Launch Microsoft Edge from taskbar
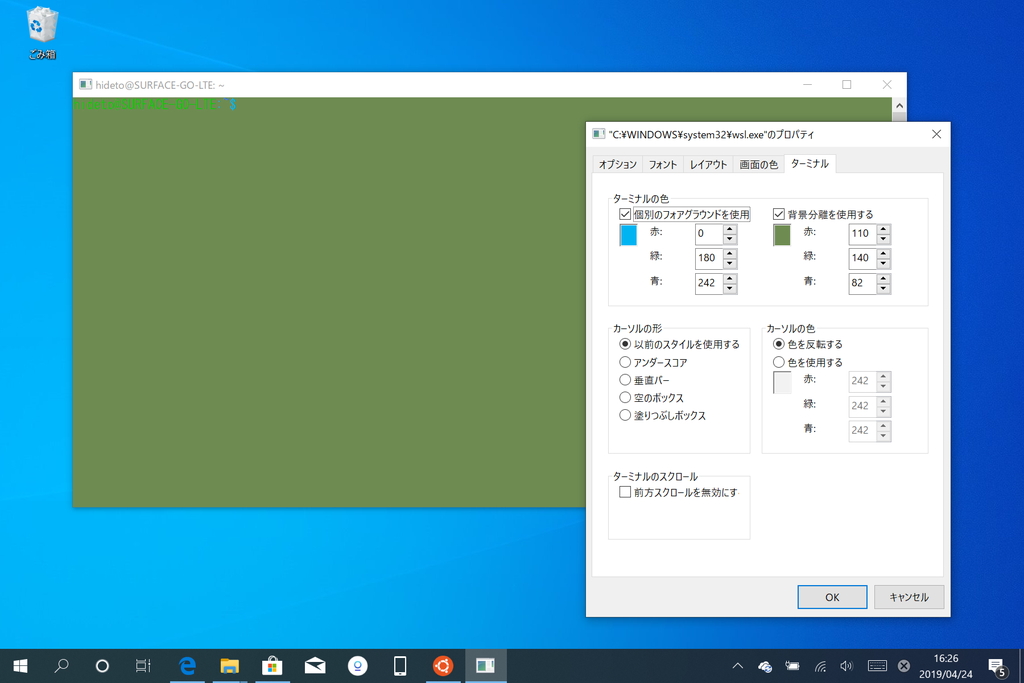The height and width of the screenshot is (683, 1024). click(187, 665)
